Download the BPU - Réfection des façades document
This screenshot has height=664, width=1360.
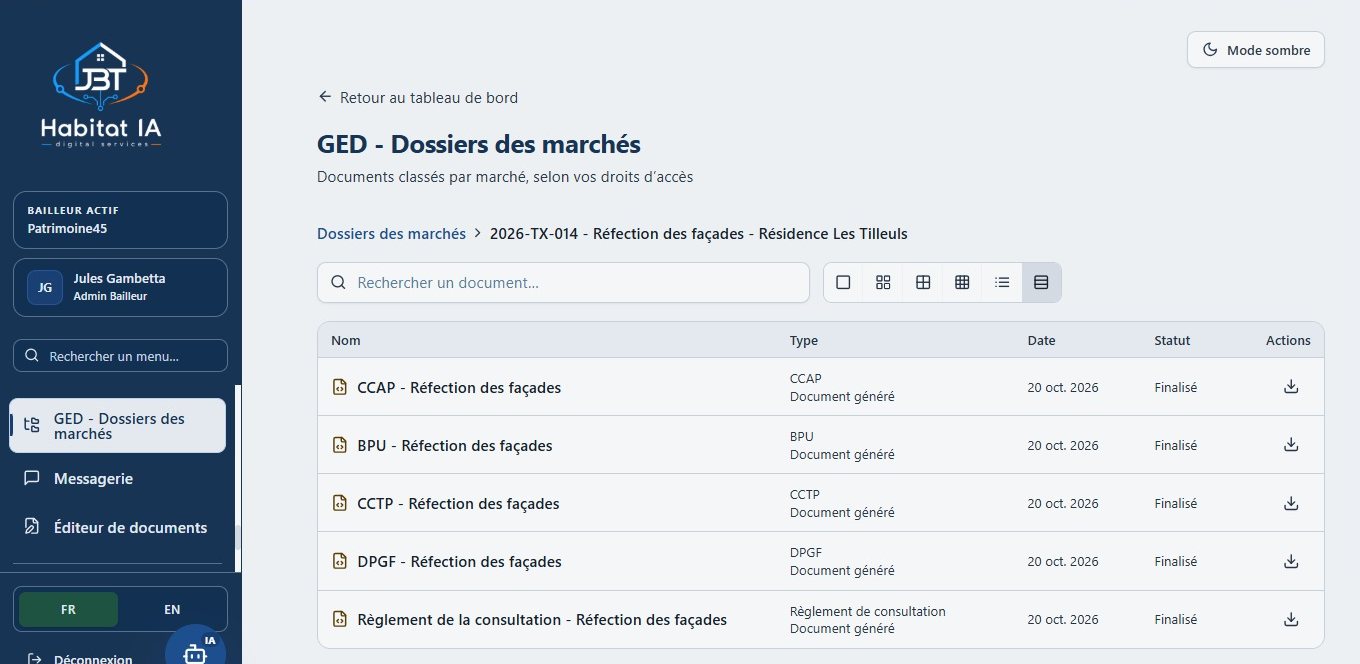(x=1291, y=445)
